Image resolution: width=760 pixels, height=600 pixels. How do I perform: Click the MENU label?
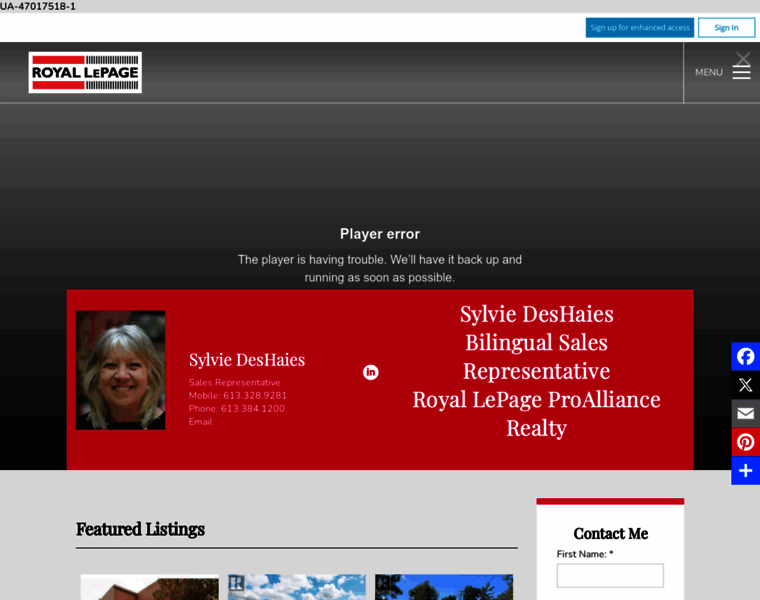[709, 73]
